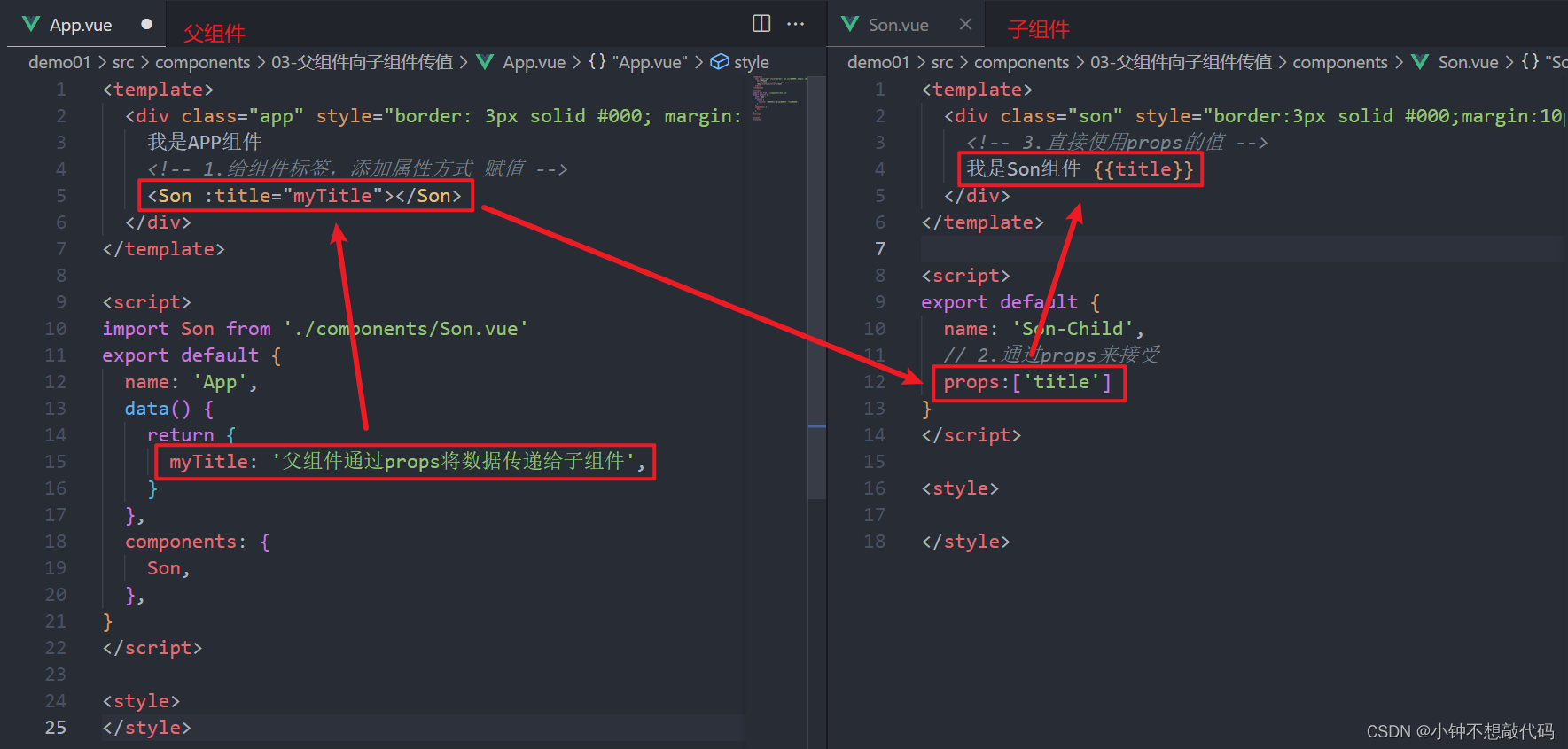Switch to the App.vue editor tab
The height and width of the screenshot is (749, 1568).
[86, 25]
